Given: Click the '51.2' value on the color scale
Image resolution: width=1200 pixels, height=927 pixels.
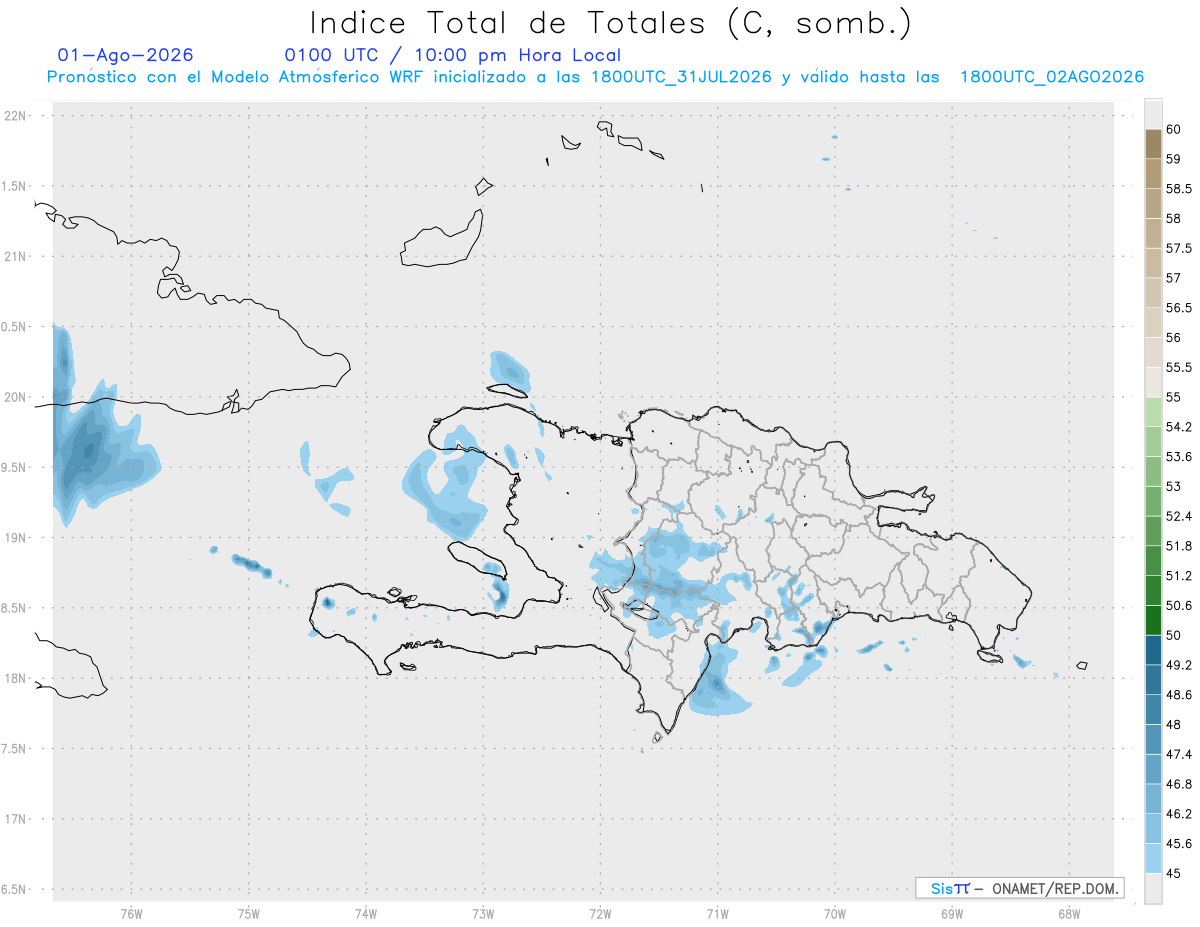Looking at the screenshot, I should (1178, 576).
